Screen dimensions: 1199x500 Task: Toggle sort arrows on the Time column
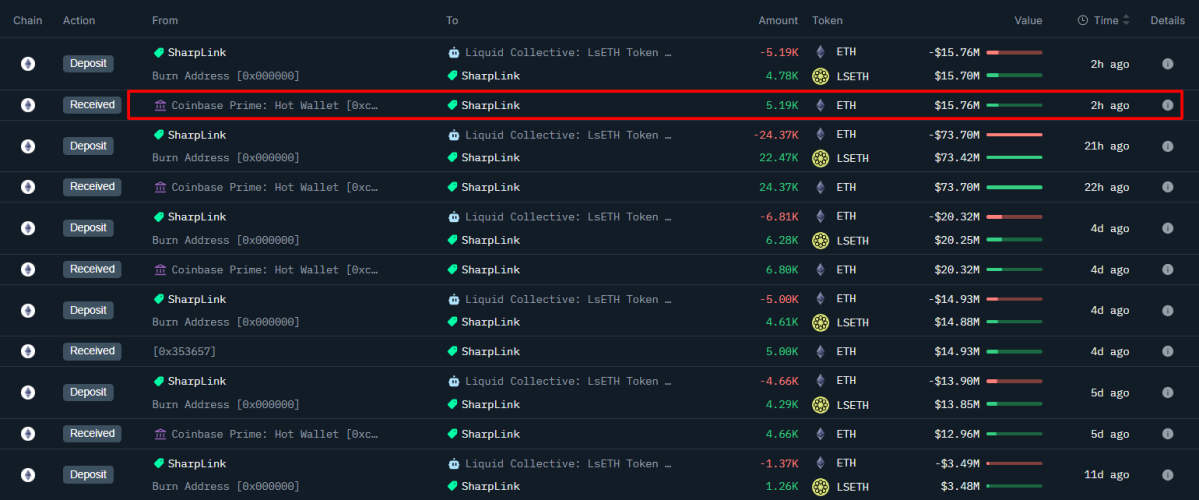click(1126, 20)
